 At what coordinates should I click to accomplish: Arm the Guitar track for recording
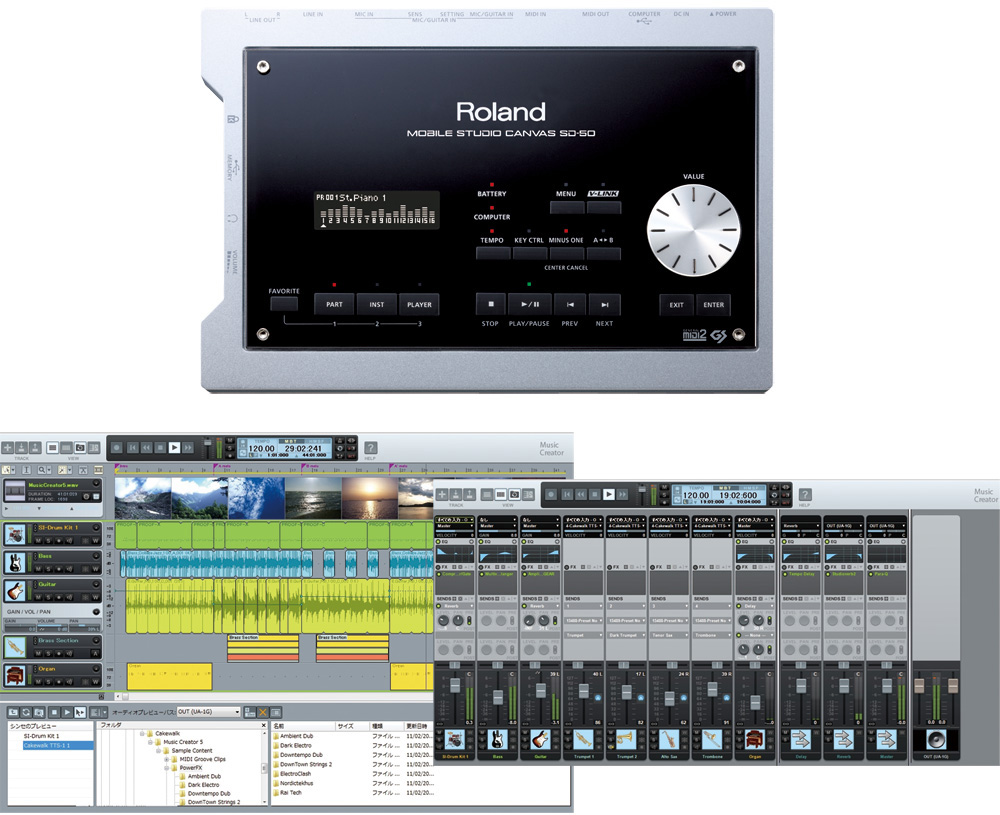[59, 597]
